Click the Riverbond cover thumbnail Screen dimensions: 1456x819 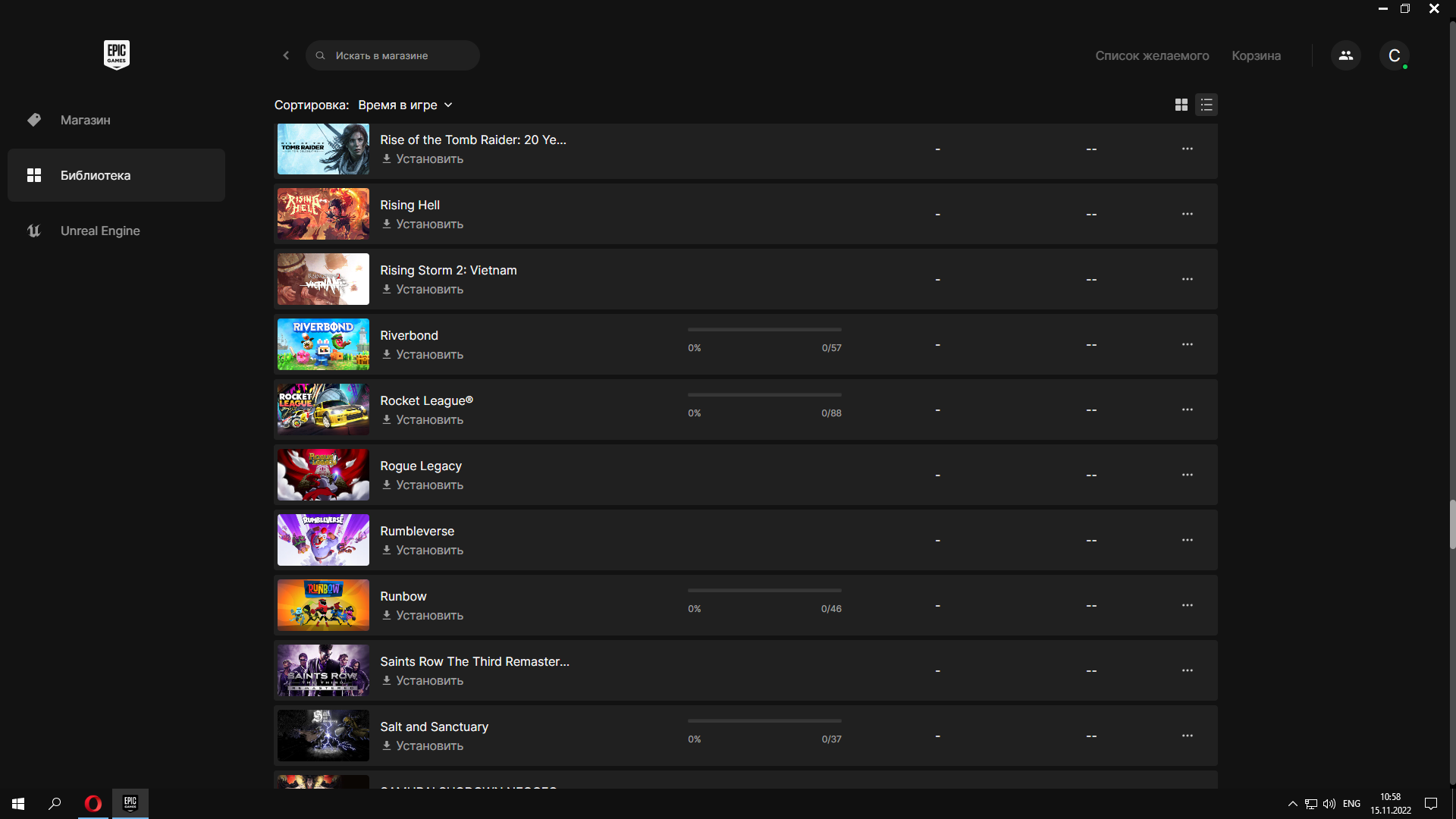[323, 344]
